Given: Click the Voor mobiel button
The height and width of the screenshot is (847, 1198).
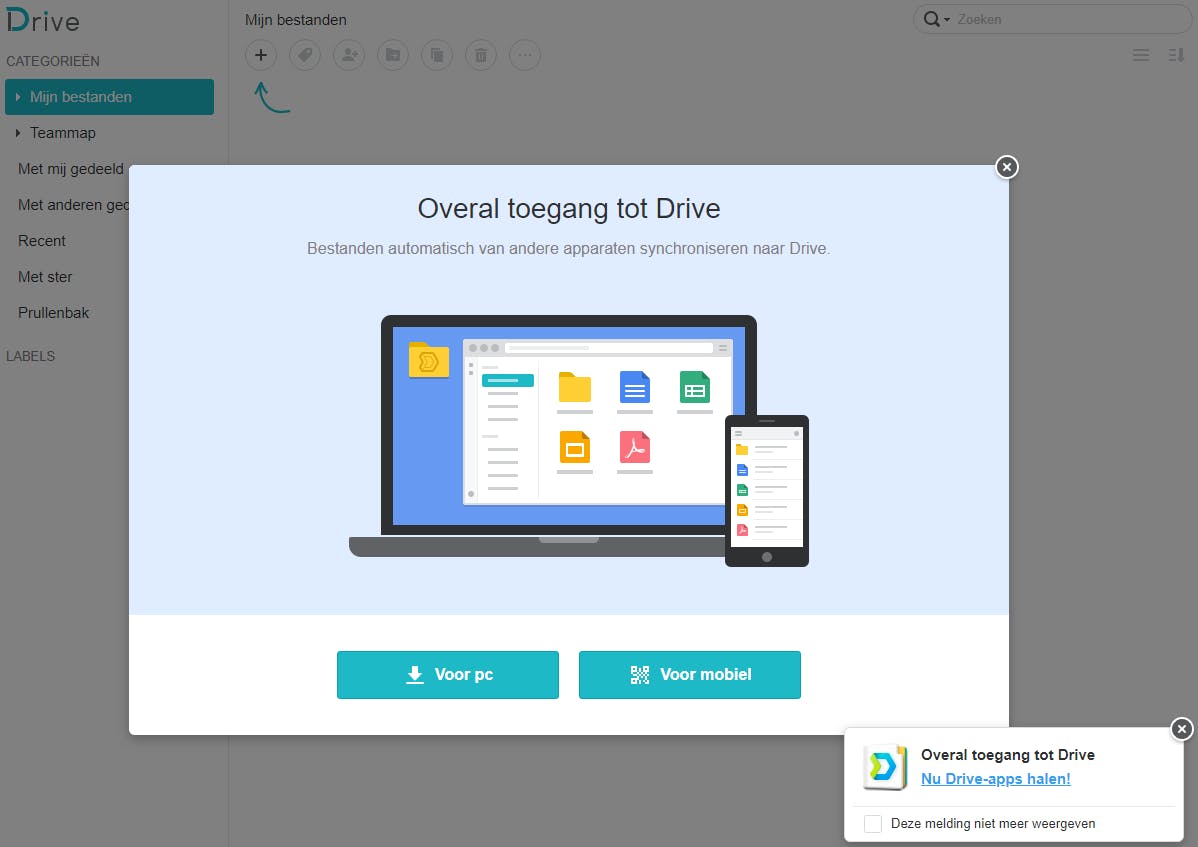Looking at the screenshot, I should [690, 674].
